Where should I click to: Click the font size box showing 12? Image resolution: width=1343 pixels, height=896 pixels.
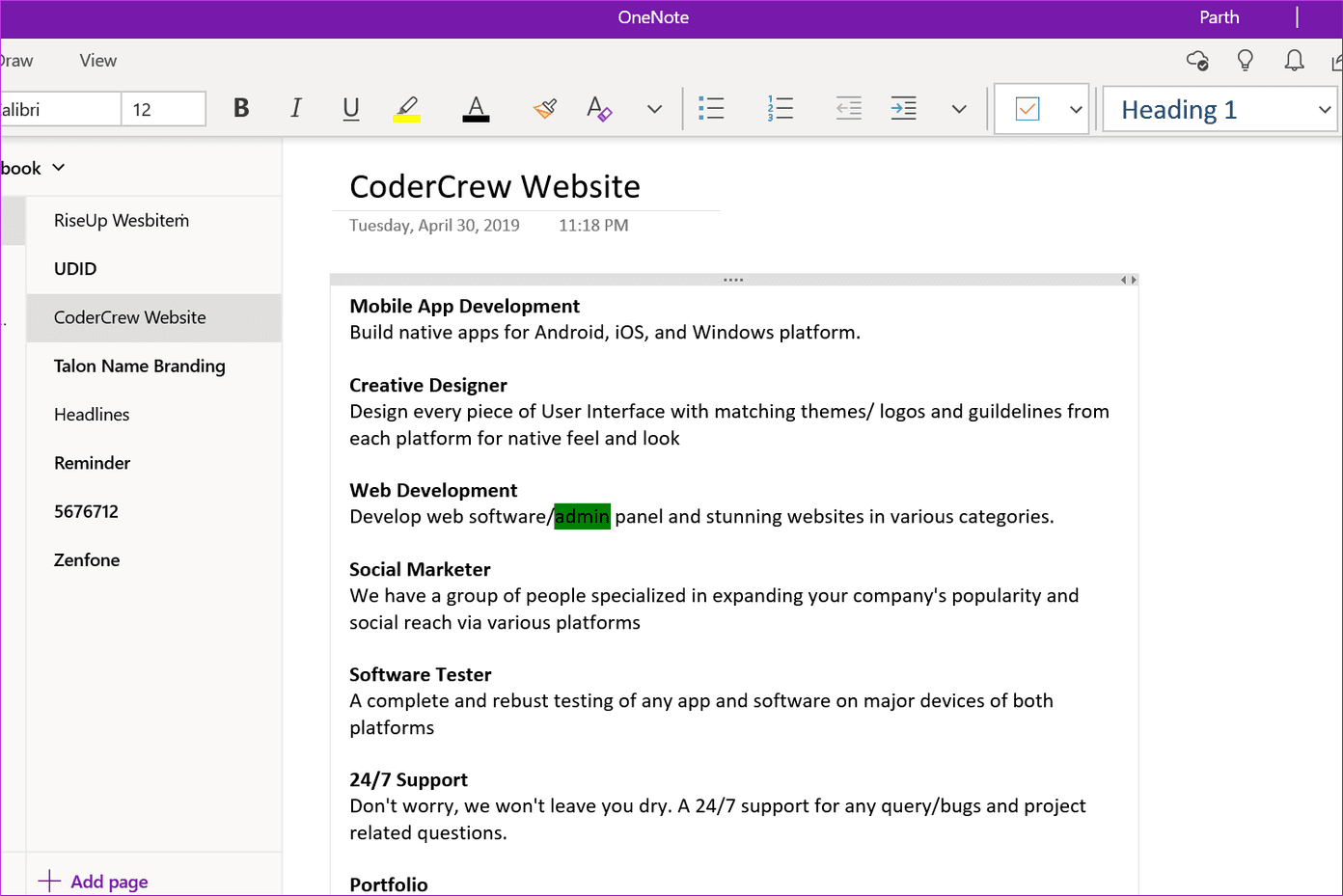click(163, 109)
